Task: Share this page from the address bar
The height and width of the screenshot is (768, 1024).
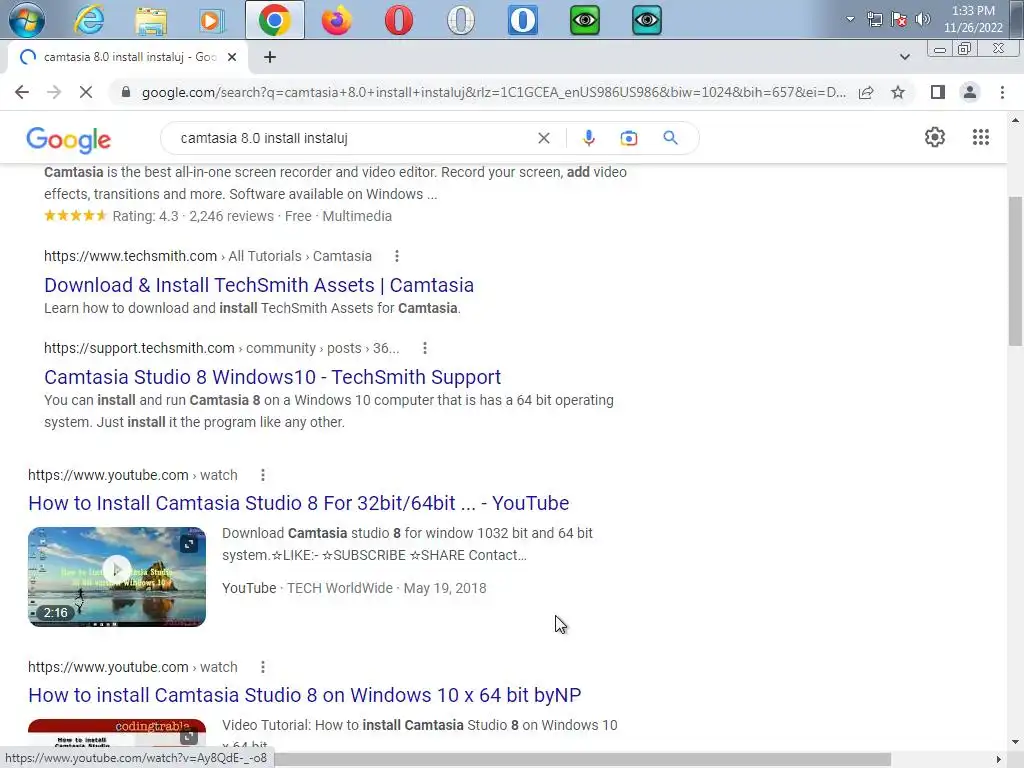Action: 866,93
